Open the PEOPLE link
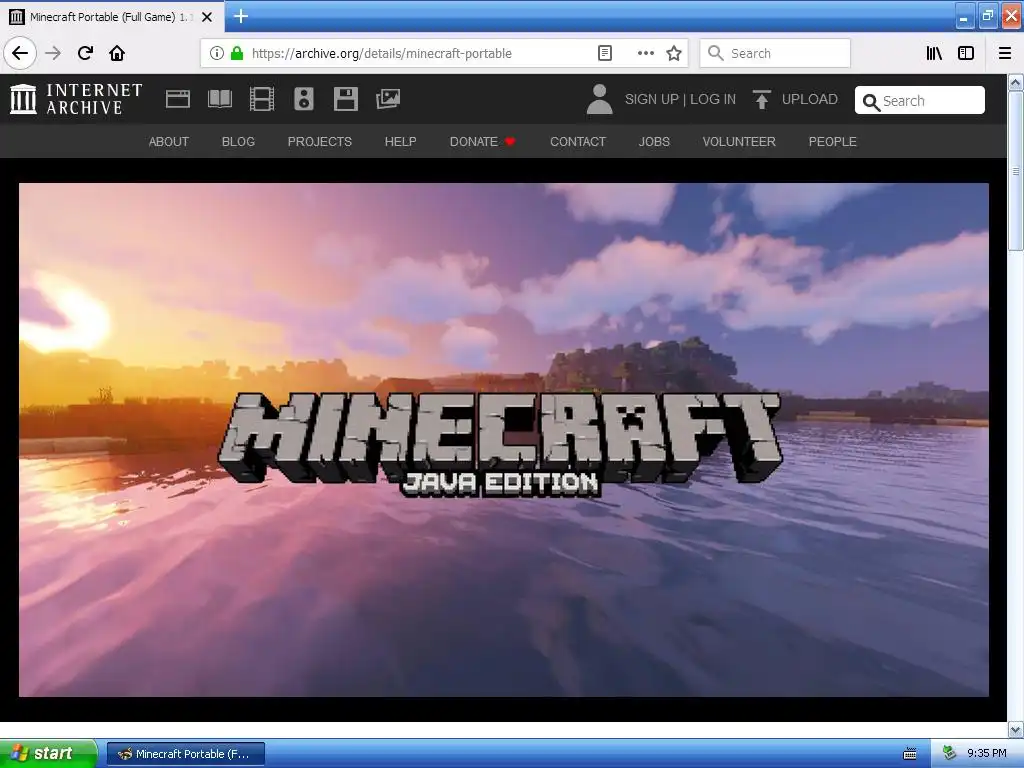 tap(833, 142)
